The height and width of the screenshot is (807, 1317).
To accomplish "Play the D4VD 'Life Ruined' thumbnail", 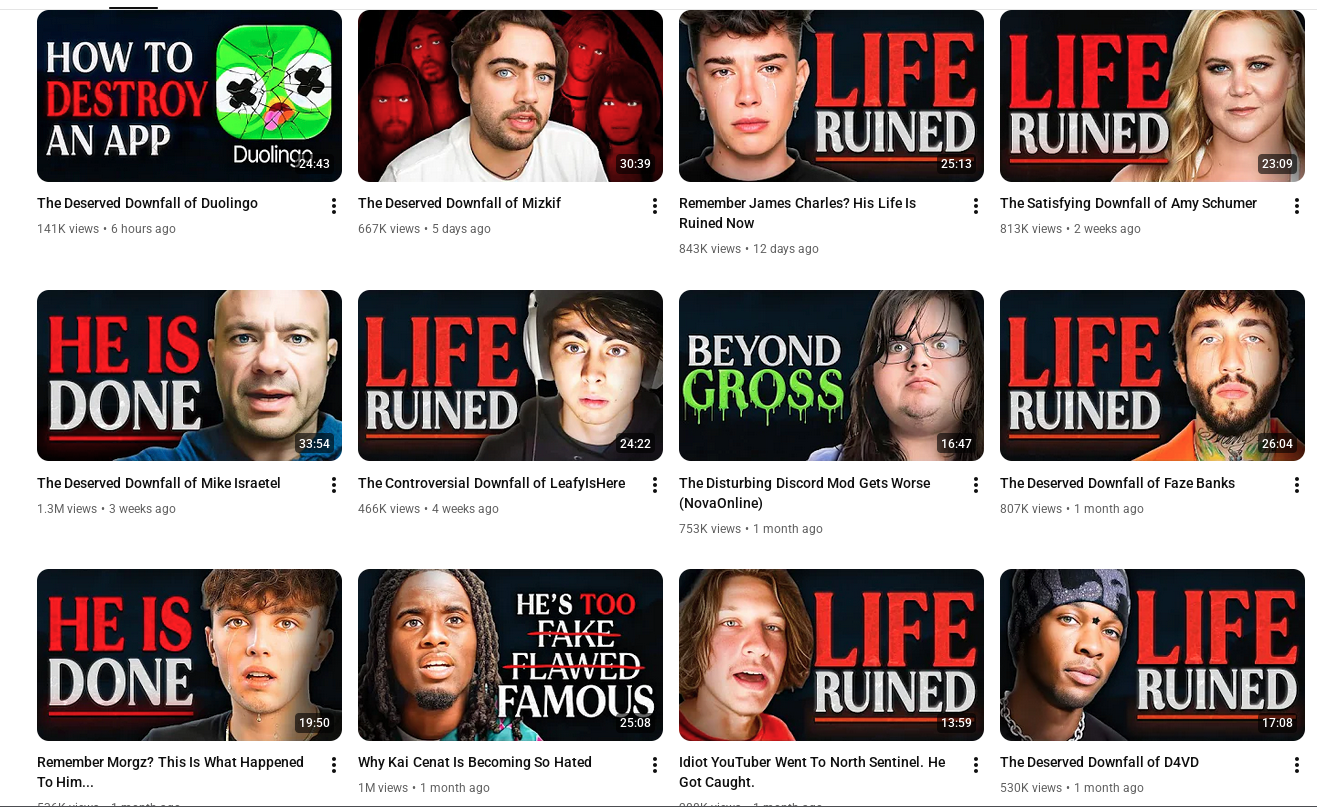I will pos(1152,655).
